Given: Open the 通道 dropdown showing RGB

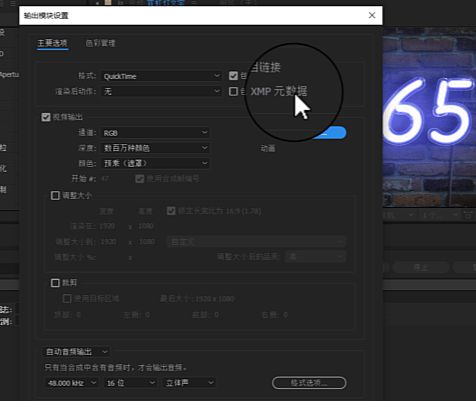Looking at the screenshot, I should point(155,133).
